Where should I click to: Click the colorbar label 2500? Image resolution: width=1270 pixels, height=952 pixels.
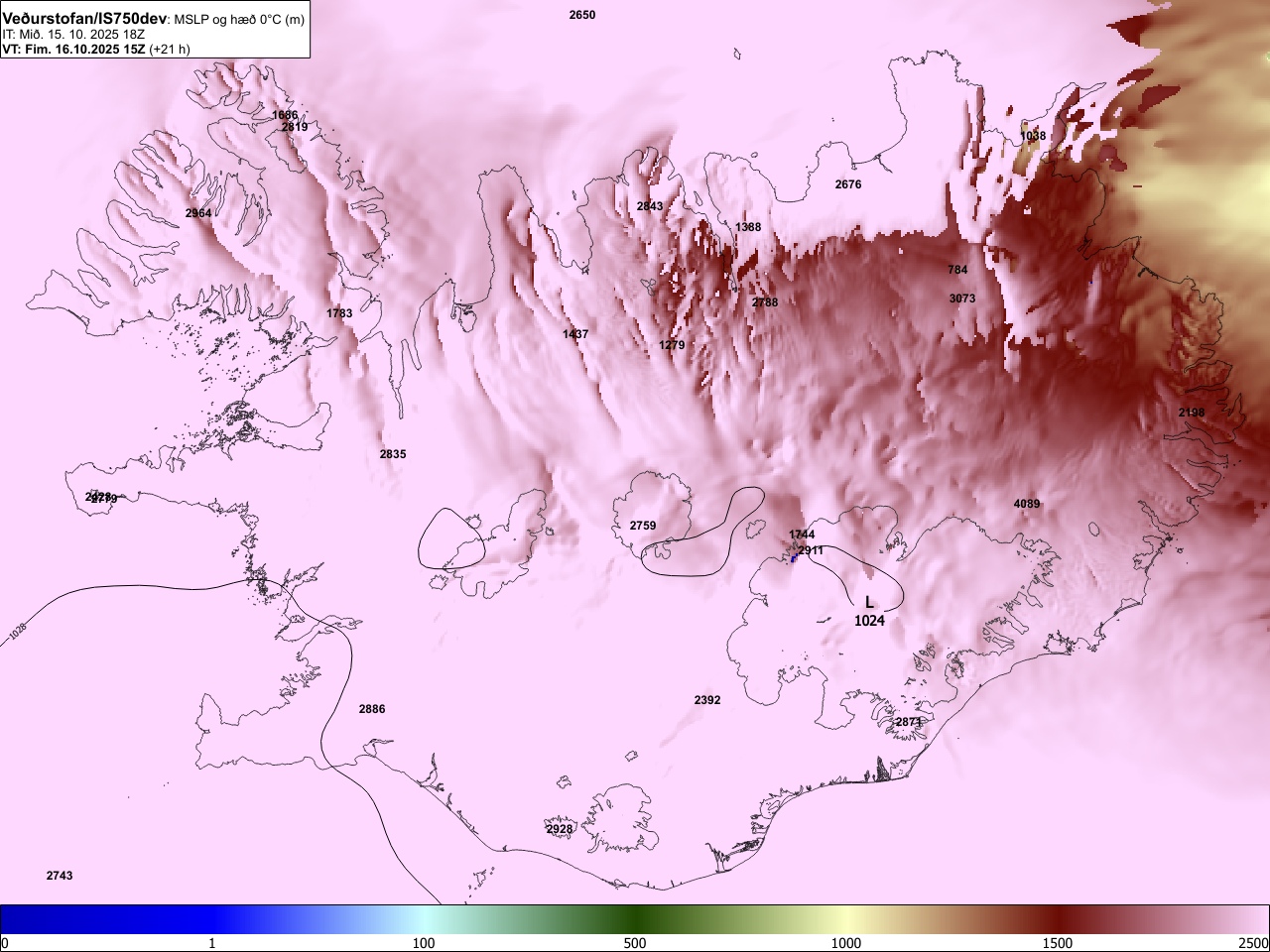tap(1253, 942)
